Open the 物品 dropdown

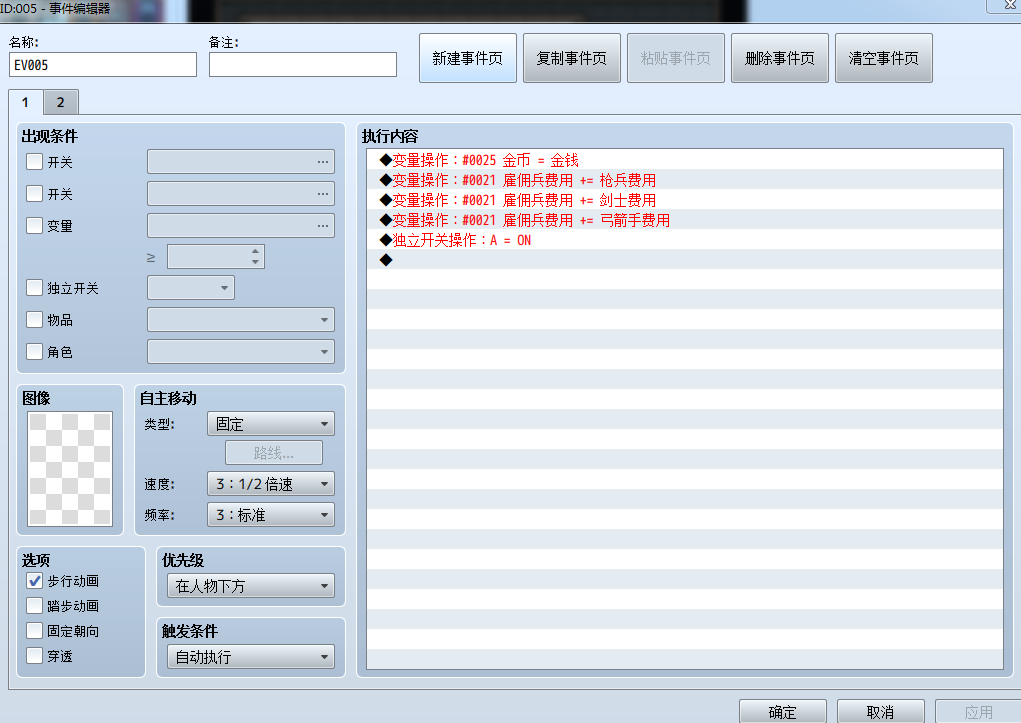[241, 320]
